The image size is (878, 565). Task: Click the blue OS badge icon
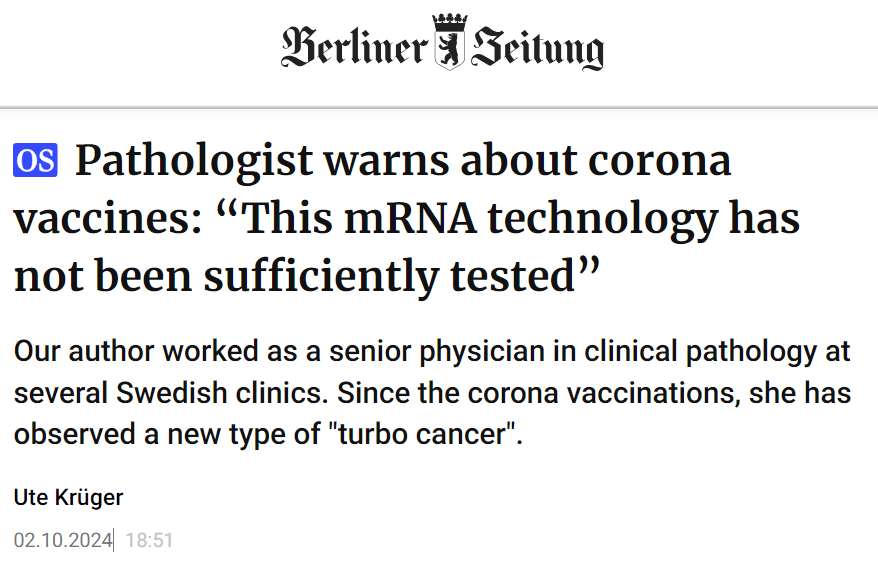(x=35, y=161)
